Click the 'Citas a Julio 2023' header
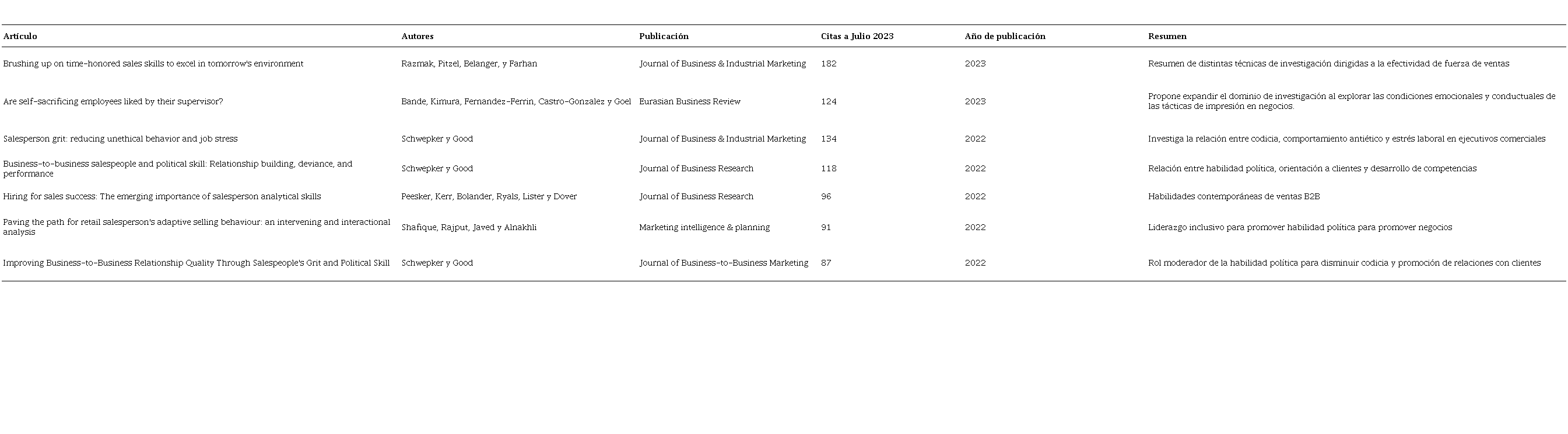The height and width of the screenshot is (434, 1568). [857, 37]
